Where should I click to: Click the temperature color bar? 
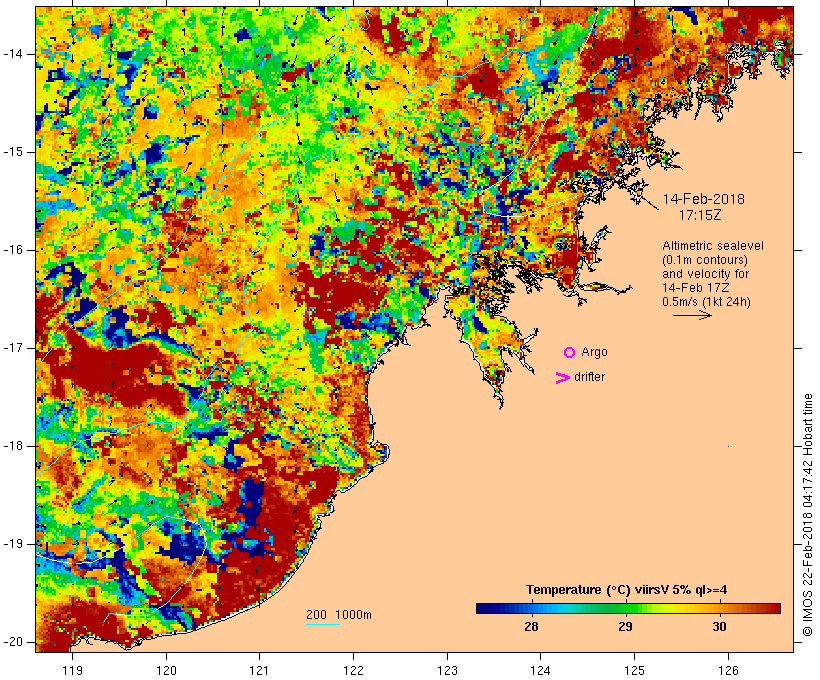628,608
